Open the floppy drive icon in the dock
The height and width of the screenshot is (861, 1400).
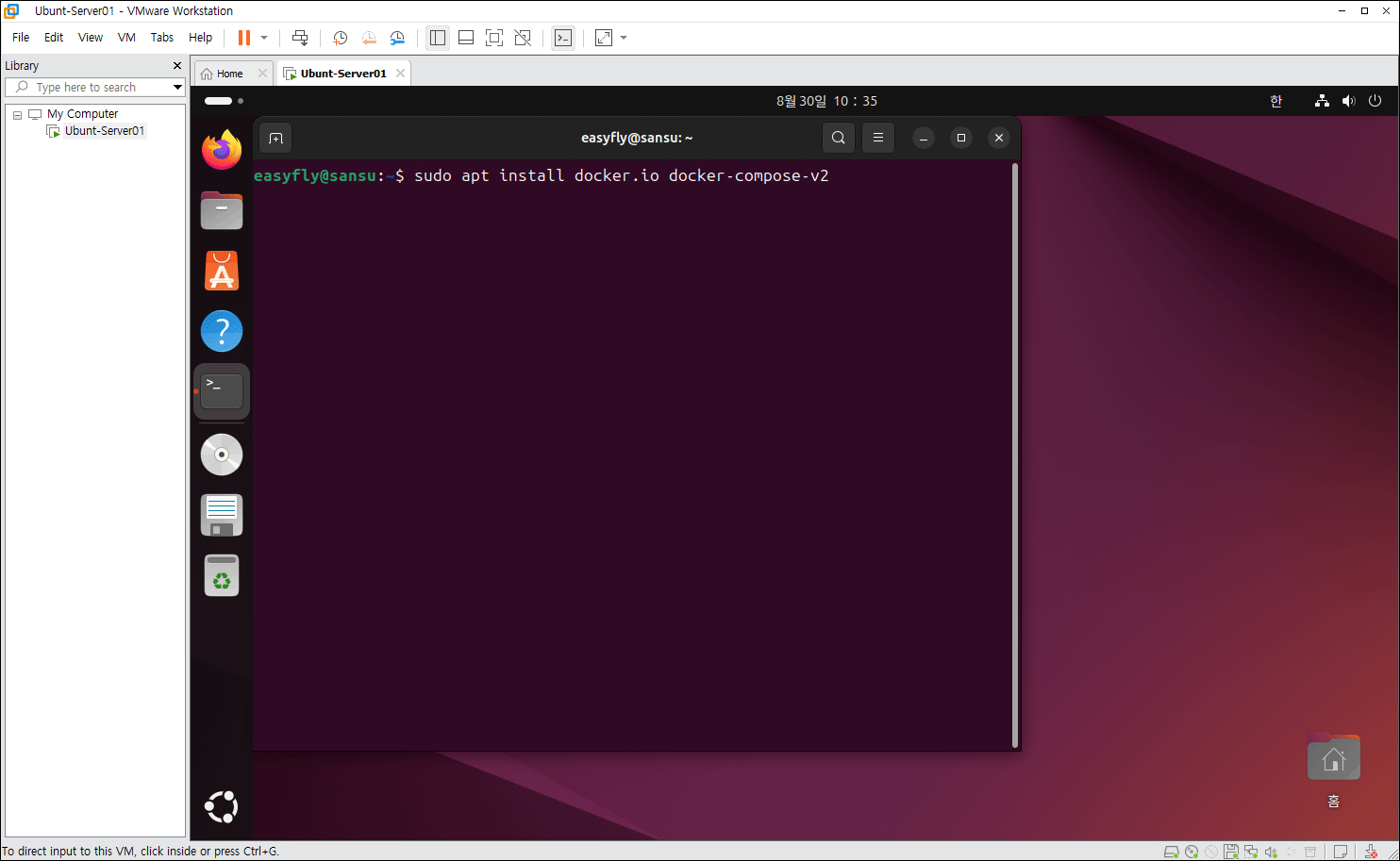tap(222, 515)
